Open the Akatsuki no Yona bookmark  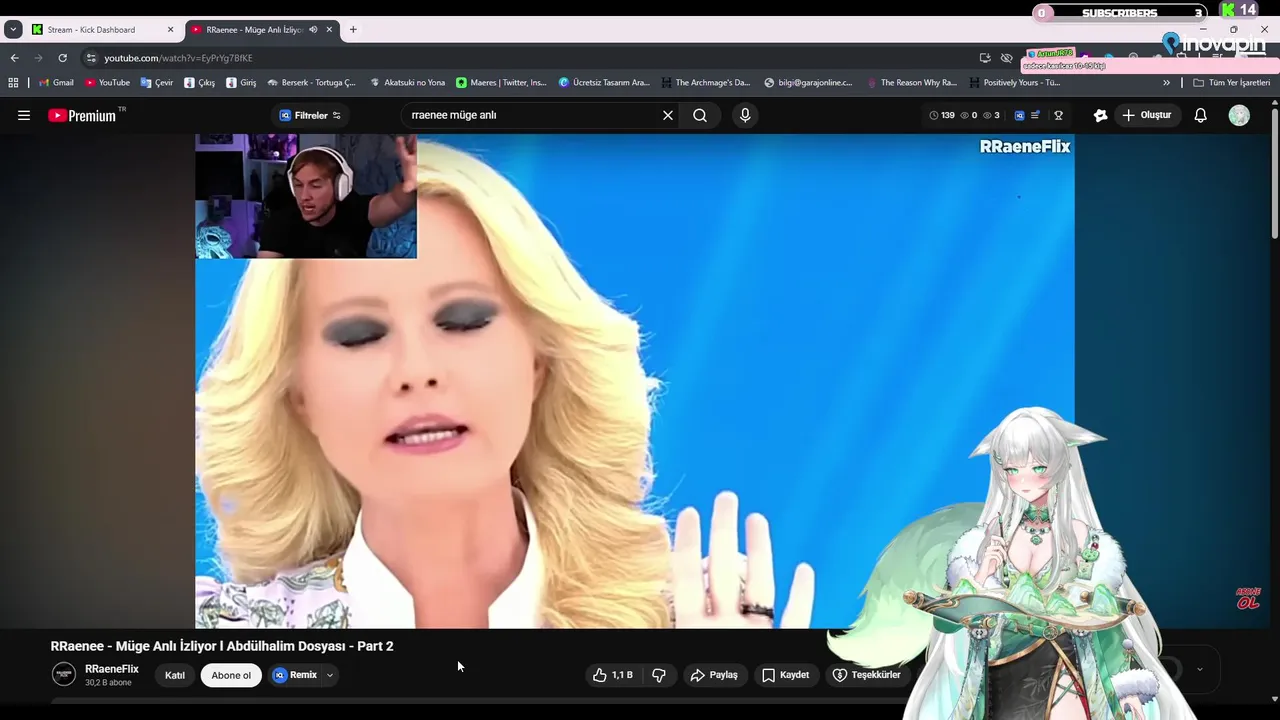[x=407, y=83]
